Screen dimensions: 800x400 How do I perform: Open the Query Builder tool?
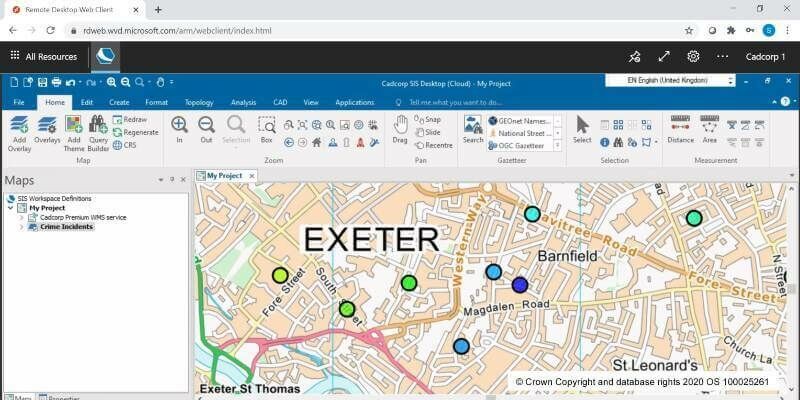coord(98,134)
